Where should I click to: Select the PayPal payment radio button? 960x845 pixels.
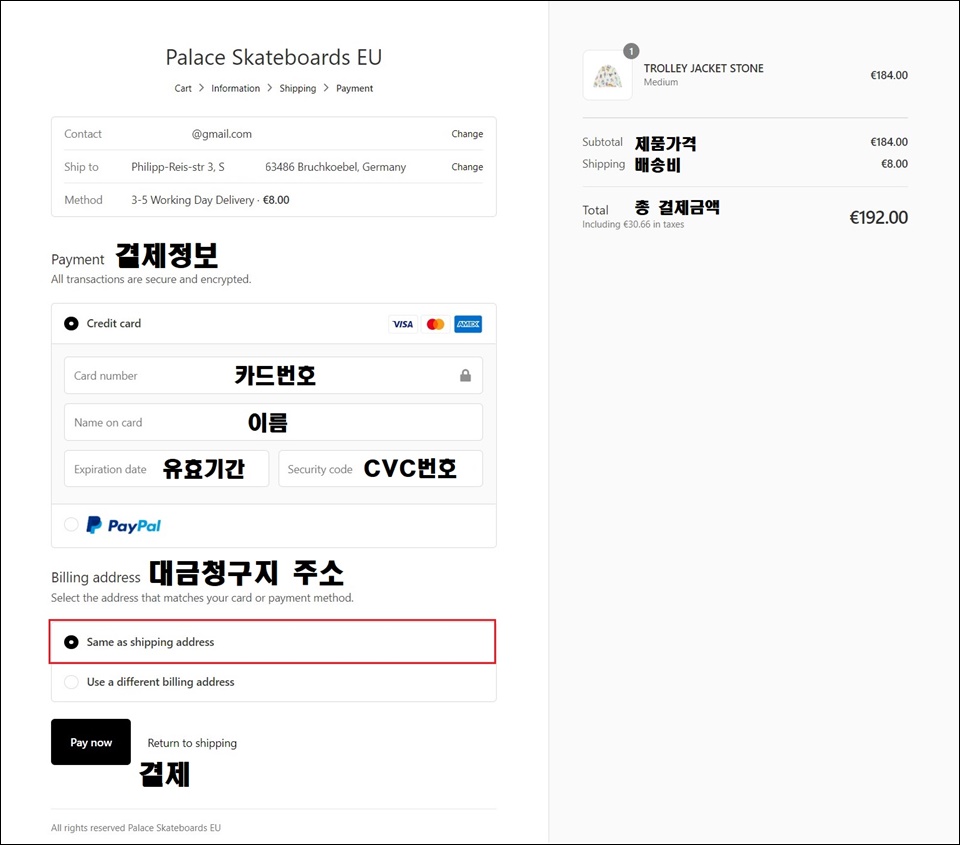[71, 525]
